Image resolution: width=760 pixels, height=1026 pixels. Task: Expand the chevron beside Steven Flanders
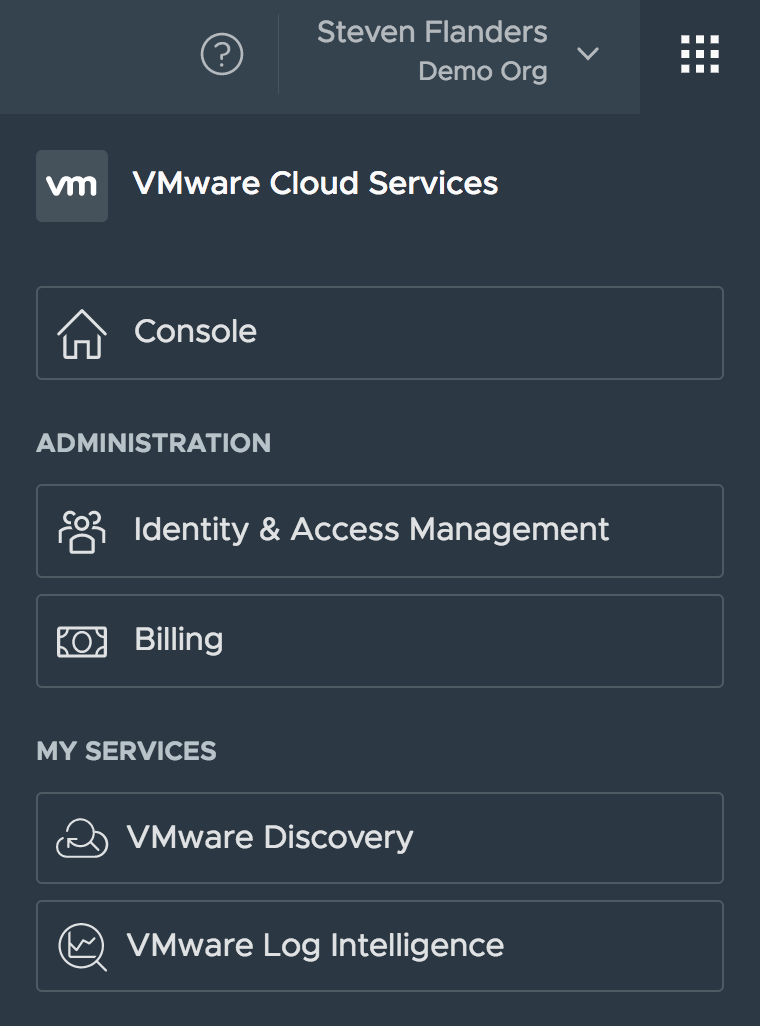pyautogui.click(x=588, y=54)
